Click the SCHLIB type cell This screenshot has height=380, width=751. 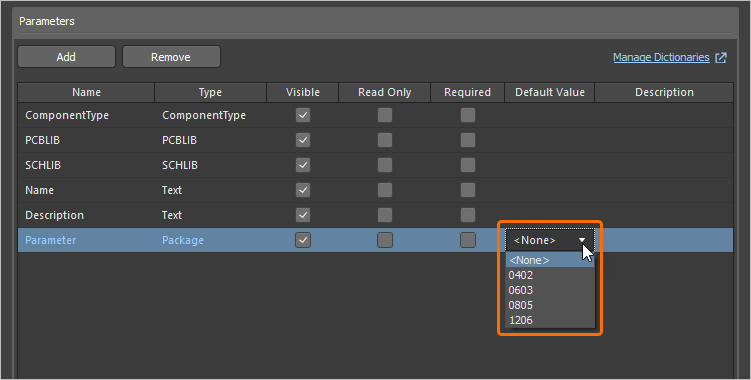tap(210, 165)
